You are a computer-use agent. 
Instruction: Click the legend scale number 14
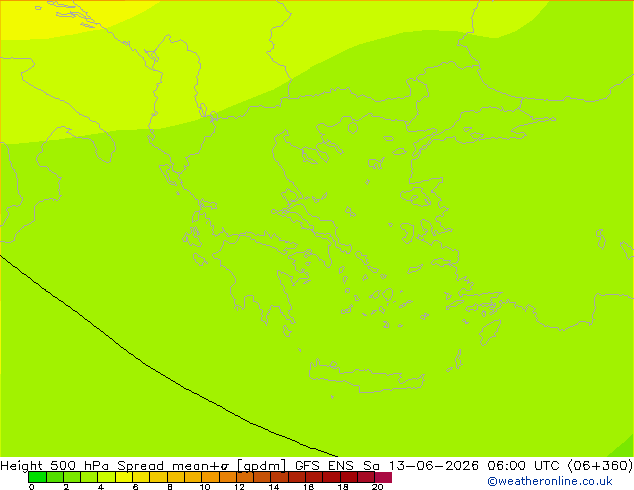coord(274,487)
